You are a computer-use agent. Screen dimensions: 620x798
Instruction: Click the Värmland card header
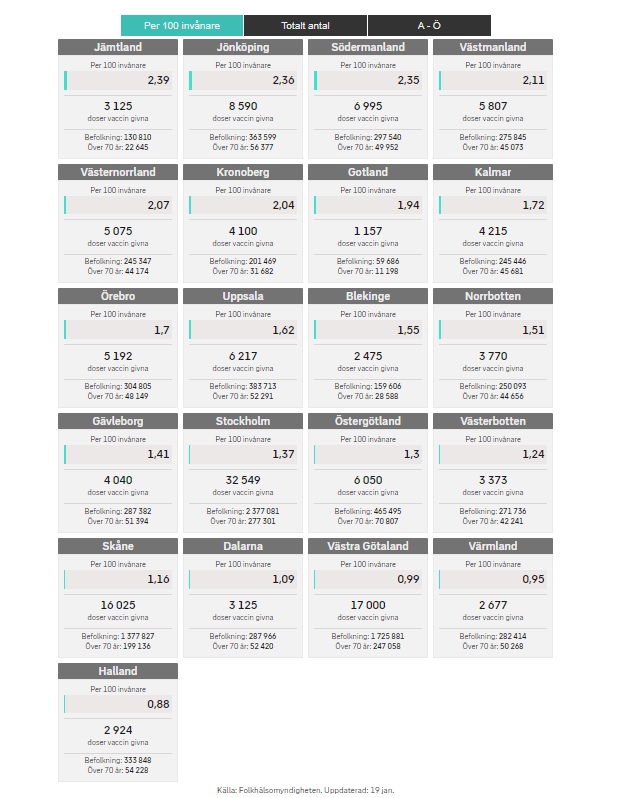[493, 546]
